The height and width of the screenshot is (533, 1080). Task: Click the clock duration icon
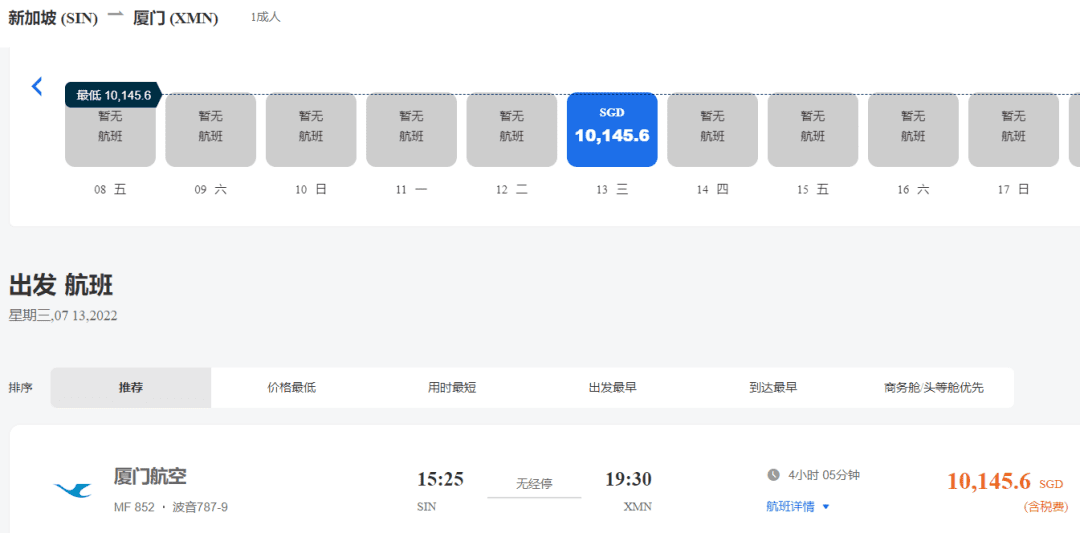click(x=773, y=475)
